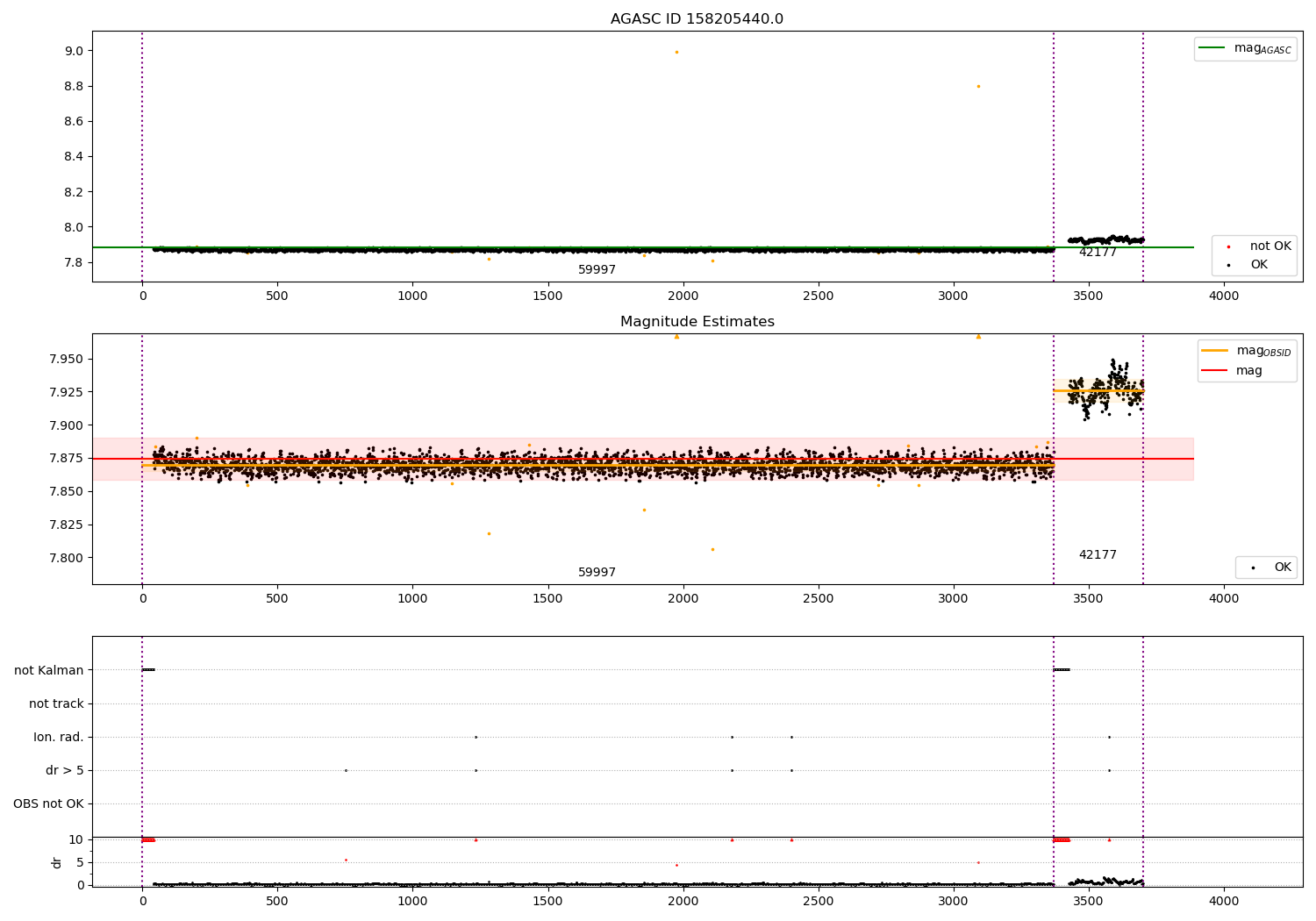This screenshot has height=921, width=1316.
Task: Click the 59997 label in the top plot
Action: [x=597, y=270]
